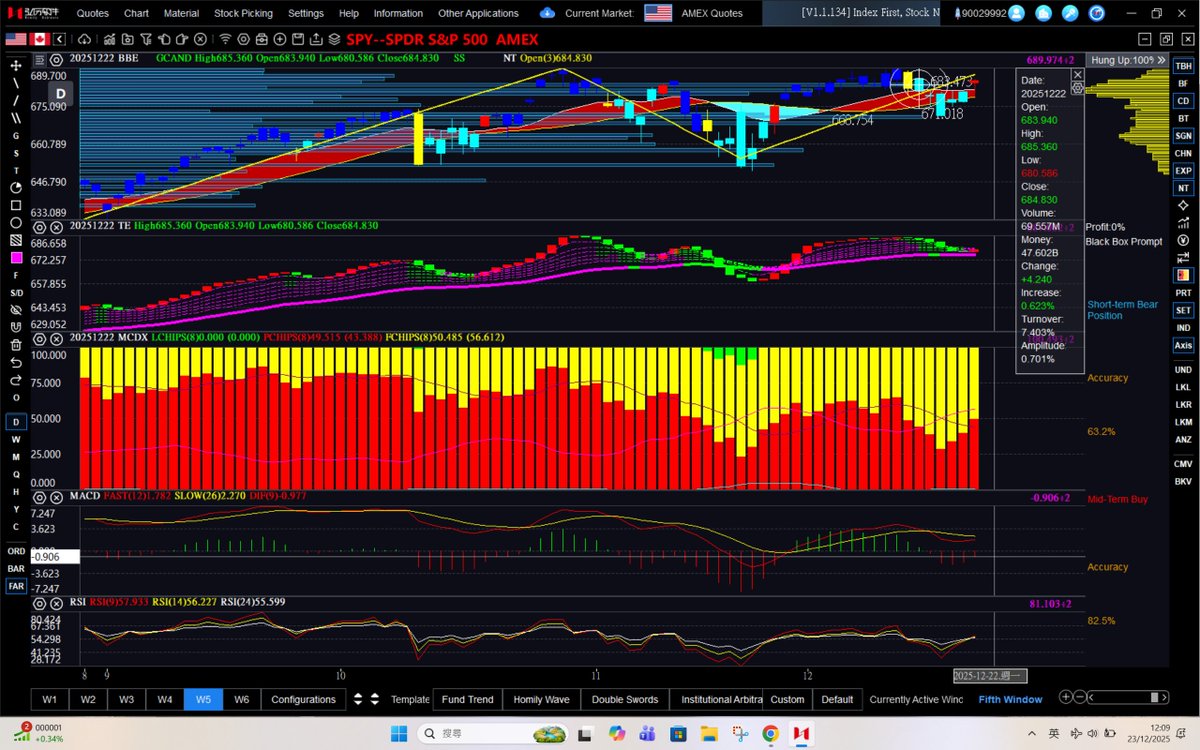Click the Double Swords button
1200x750 pixels.
tap(624, 699)
